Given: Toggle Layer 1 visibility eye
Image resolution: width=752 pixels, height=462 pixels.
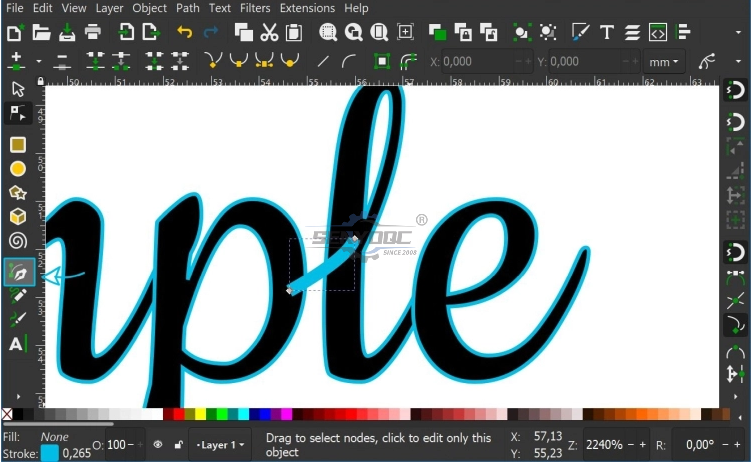Looking at the screenshot, I should point(158,445).
